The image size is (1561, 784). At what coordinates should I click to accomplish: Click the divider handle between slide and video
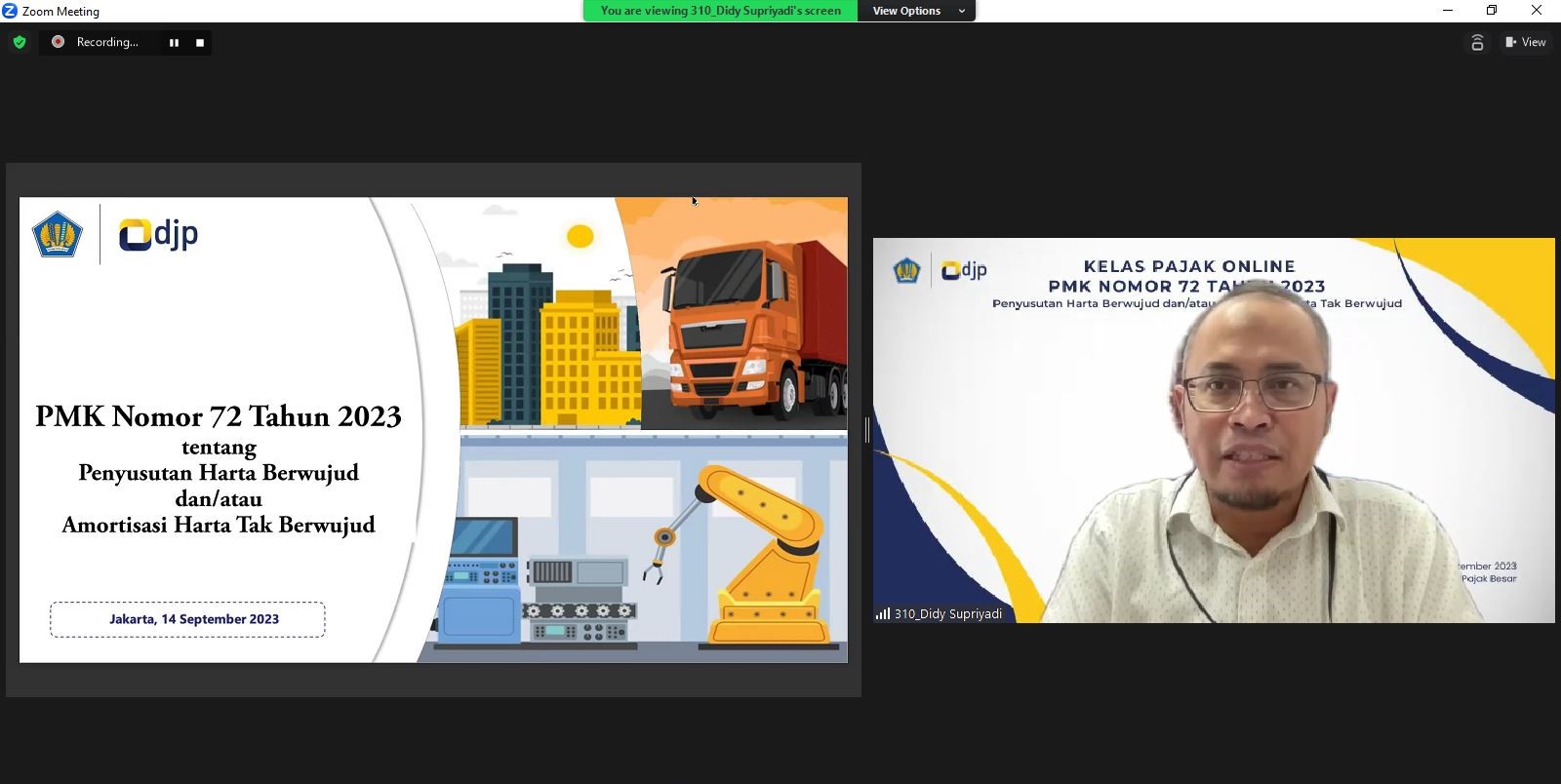(x=866, y=430)
